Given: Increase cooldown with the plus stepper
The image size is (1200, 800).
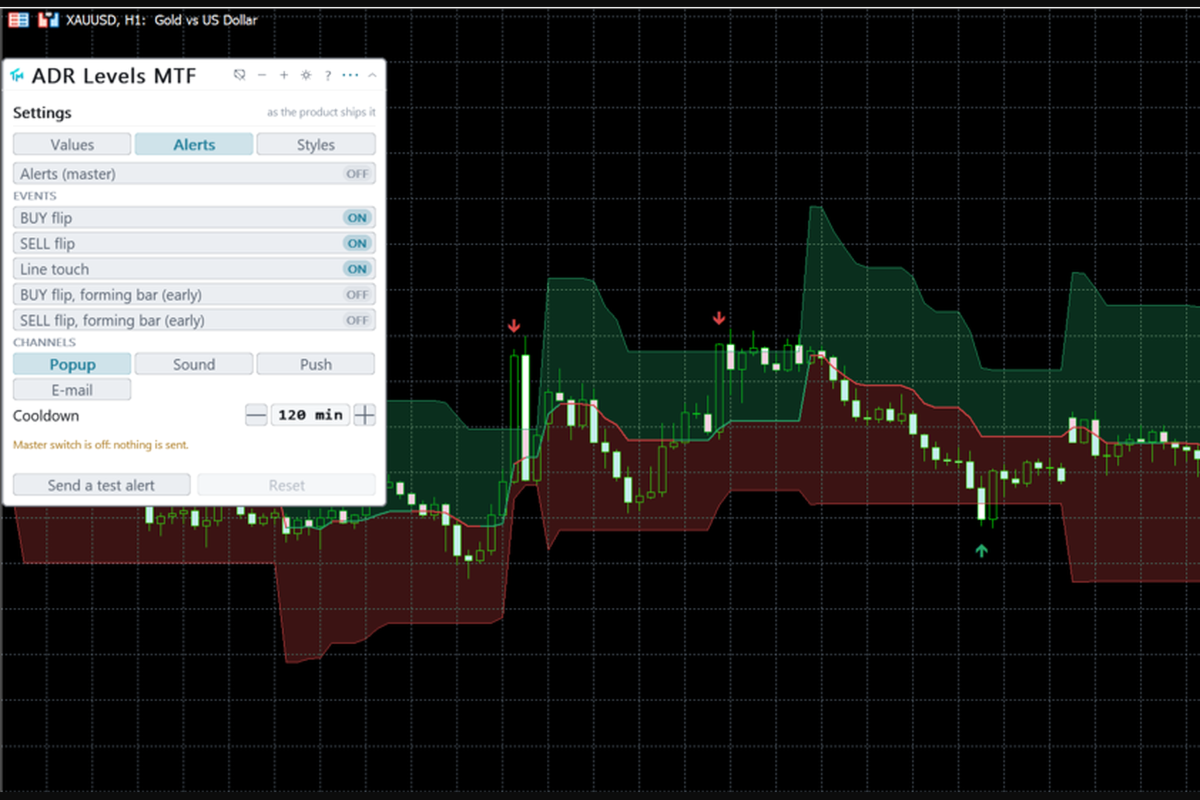Looking at the screenshot, I should (x=365, y=415).
